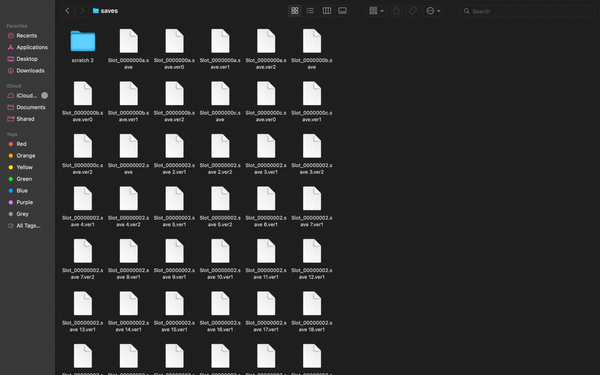Click the forward navigation chevron

82,11
